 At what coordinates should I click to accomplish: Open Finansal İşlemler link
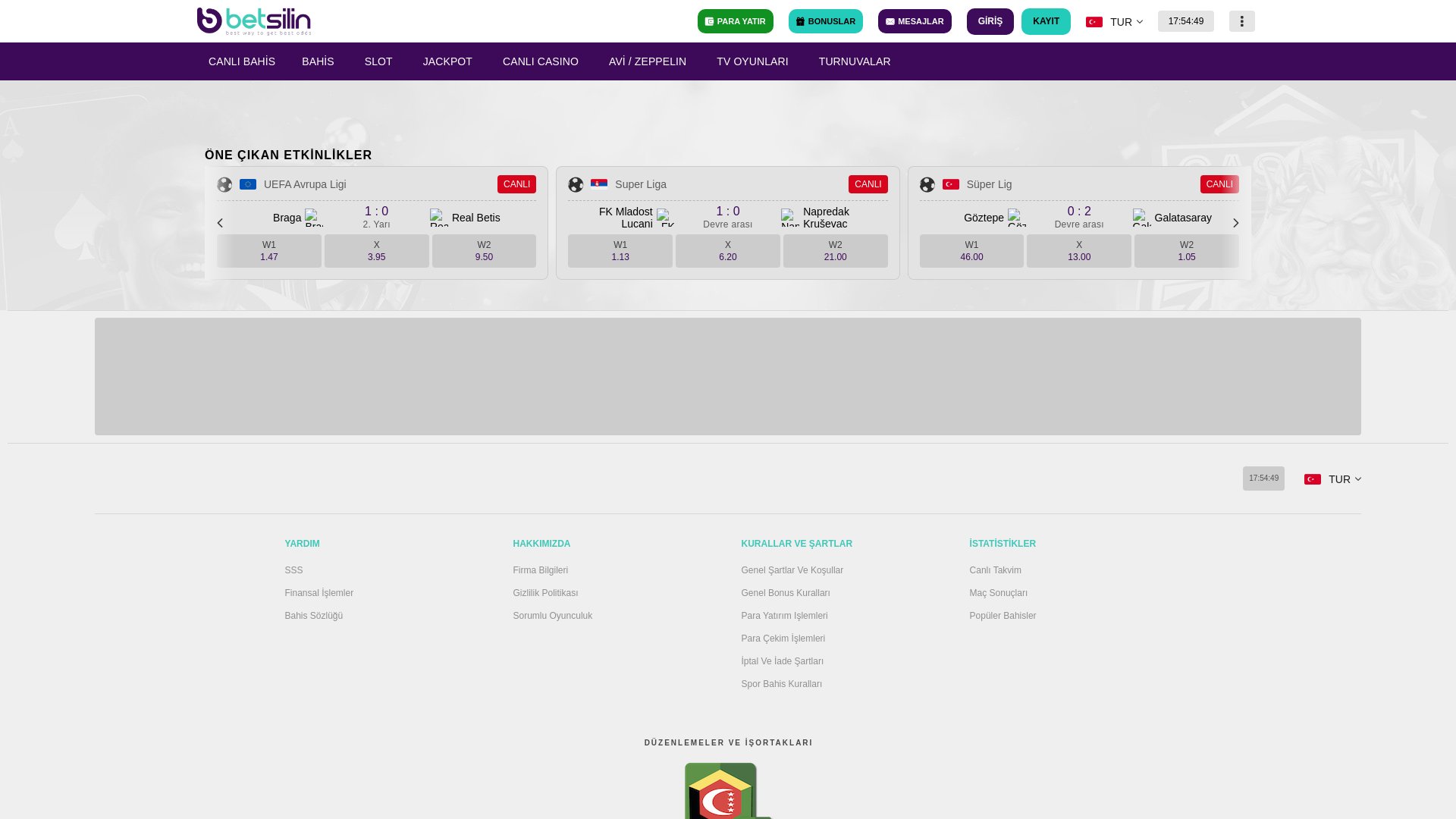tap(319, 593)
